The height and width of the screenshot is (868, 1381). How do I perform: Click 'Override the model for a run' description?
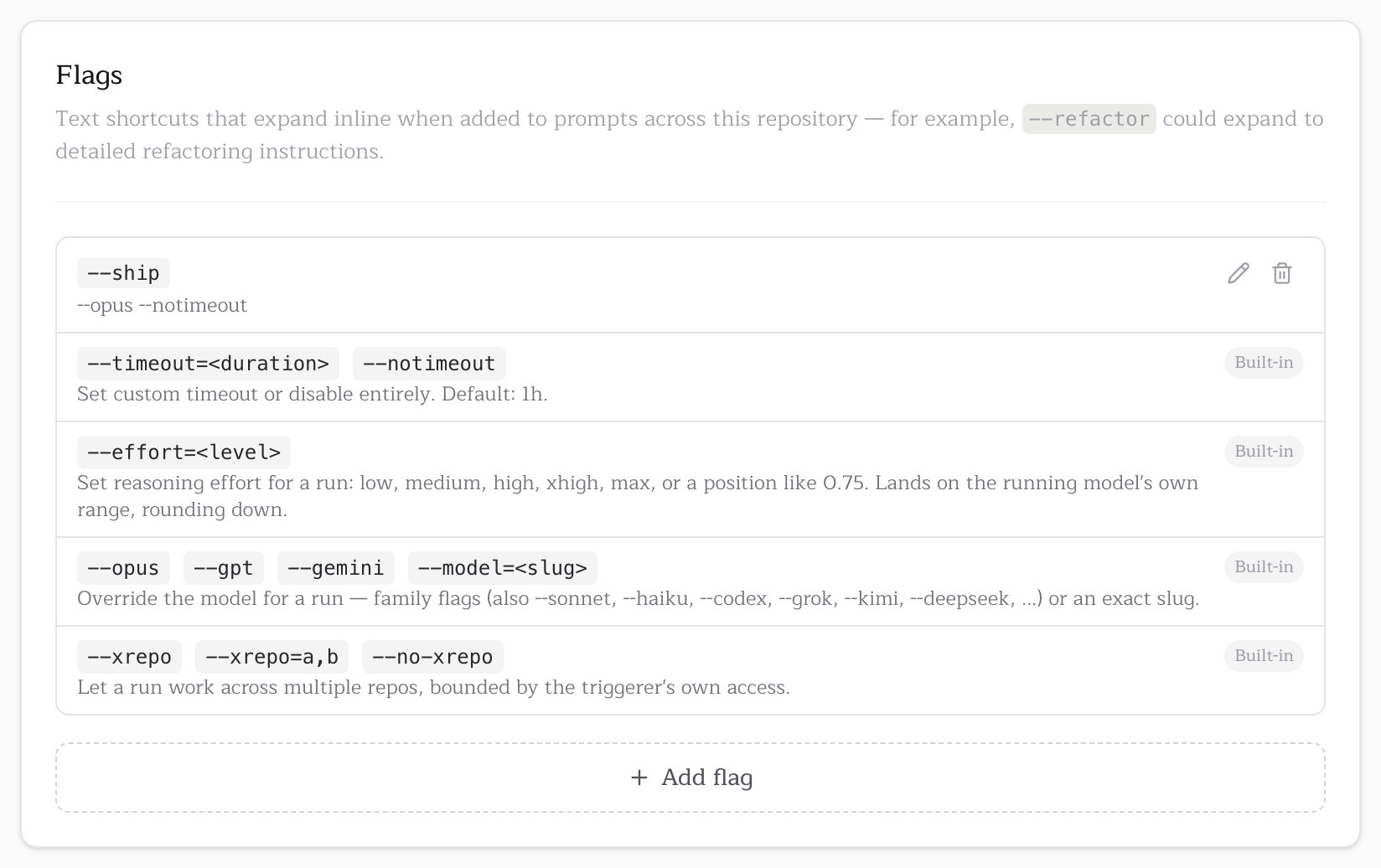coord(638,598)
